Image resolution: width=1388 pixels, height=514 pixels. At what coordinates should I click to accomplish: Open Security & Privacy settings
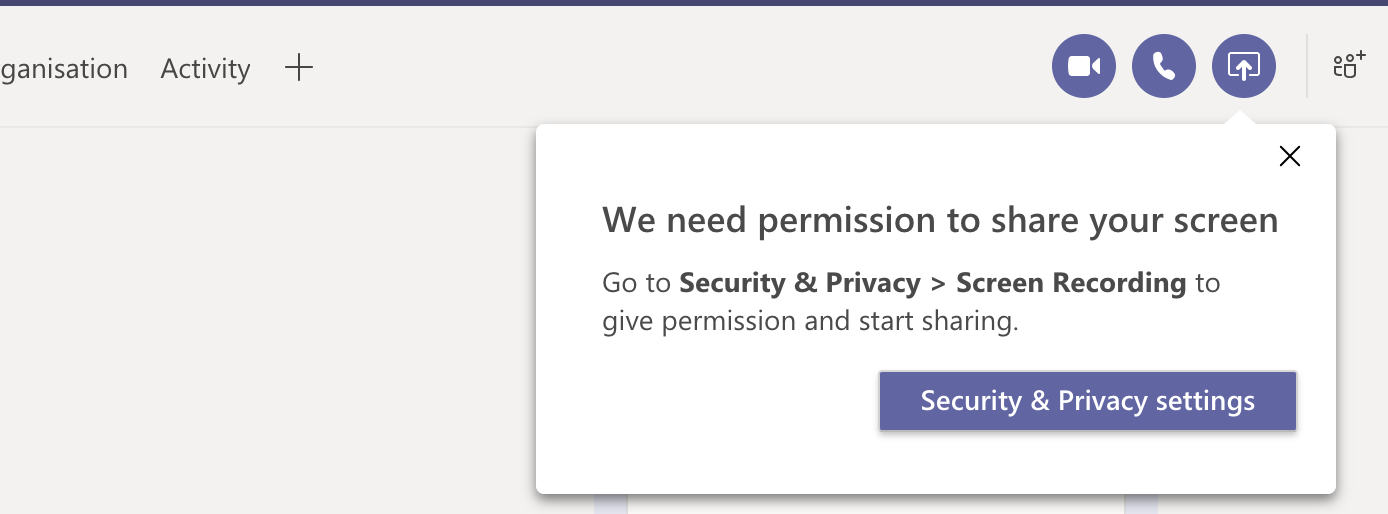click(1087, 401)
